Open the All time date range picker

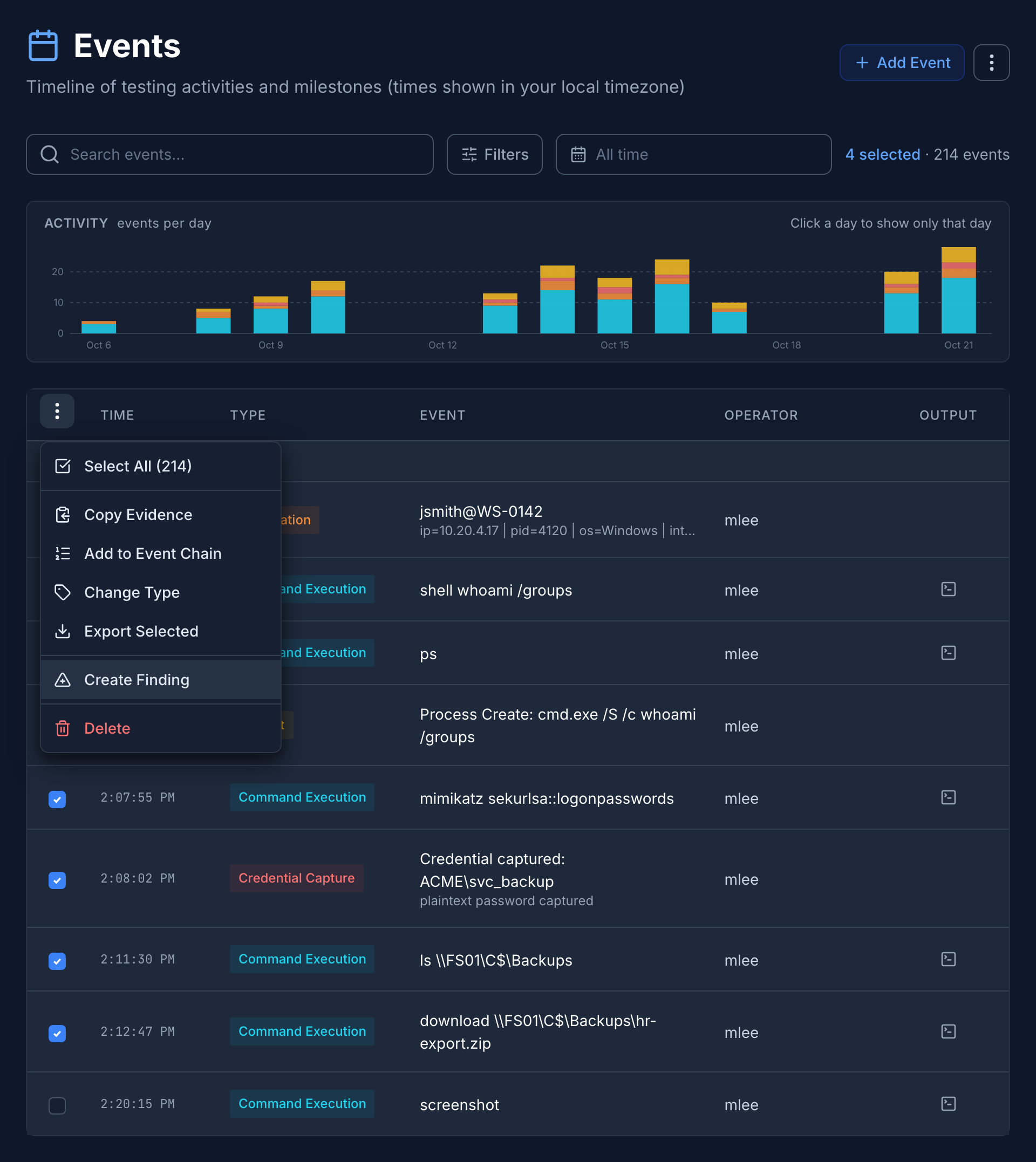coord(693,154)
